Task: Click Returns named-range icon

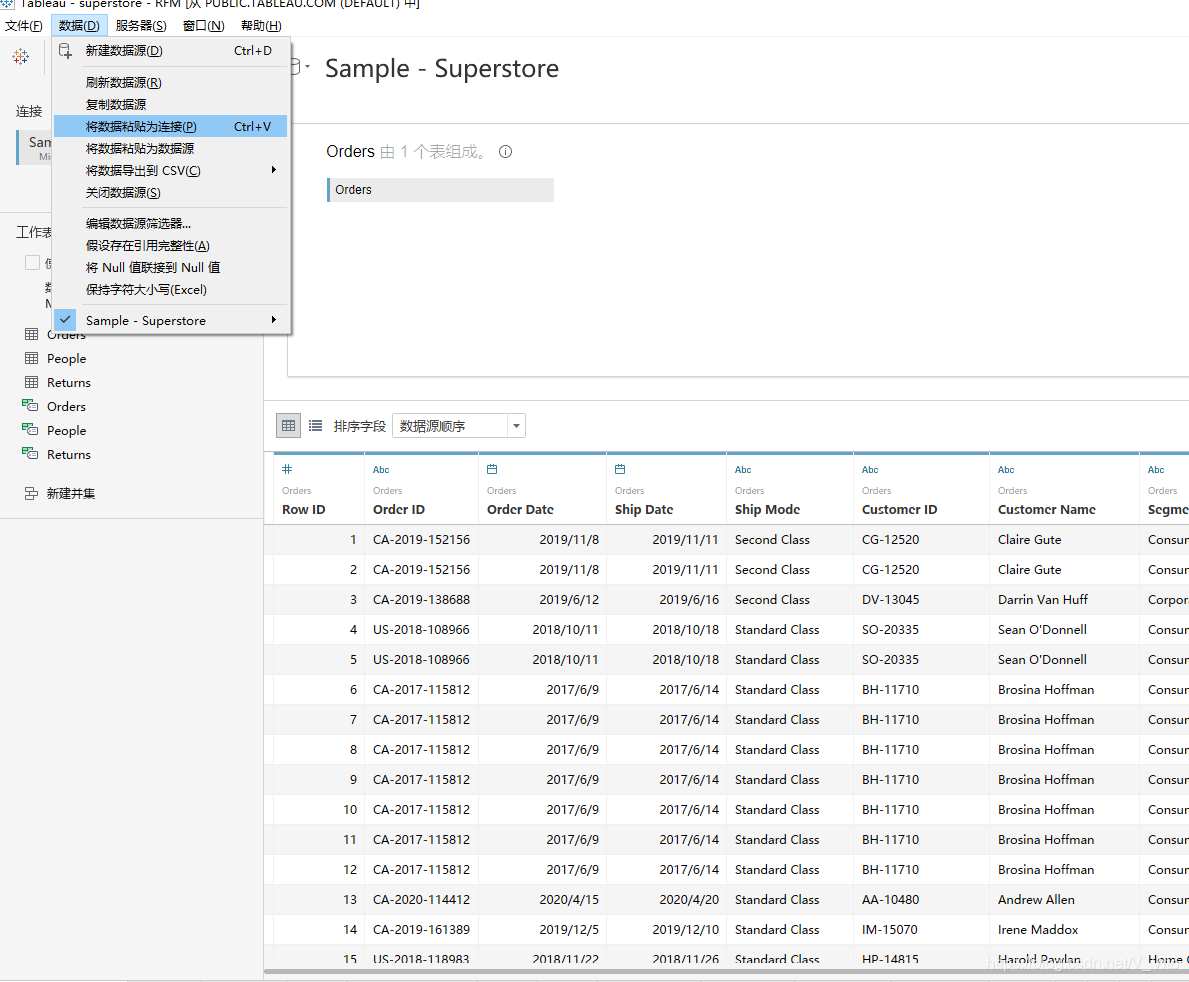Action: (30, 454)
